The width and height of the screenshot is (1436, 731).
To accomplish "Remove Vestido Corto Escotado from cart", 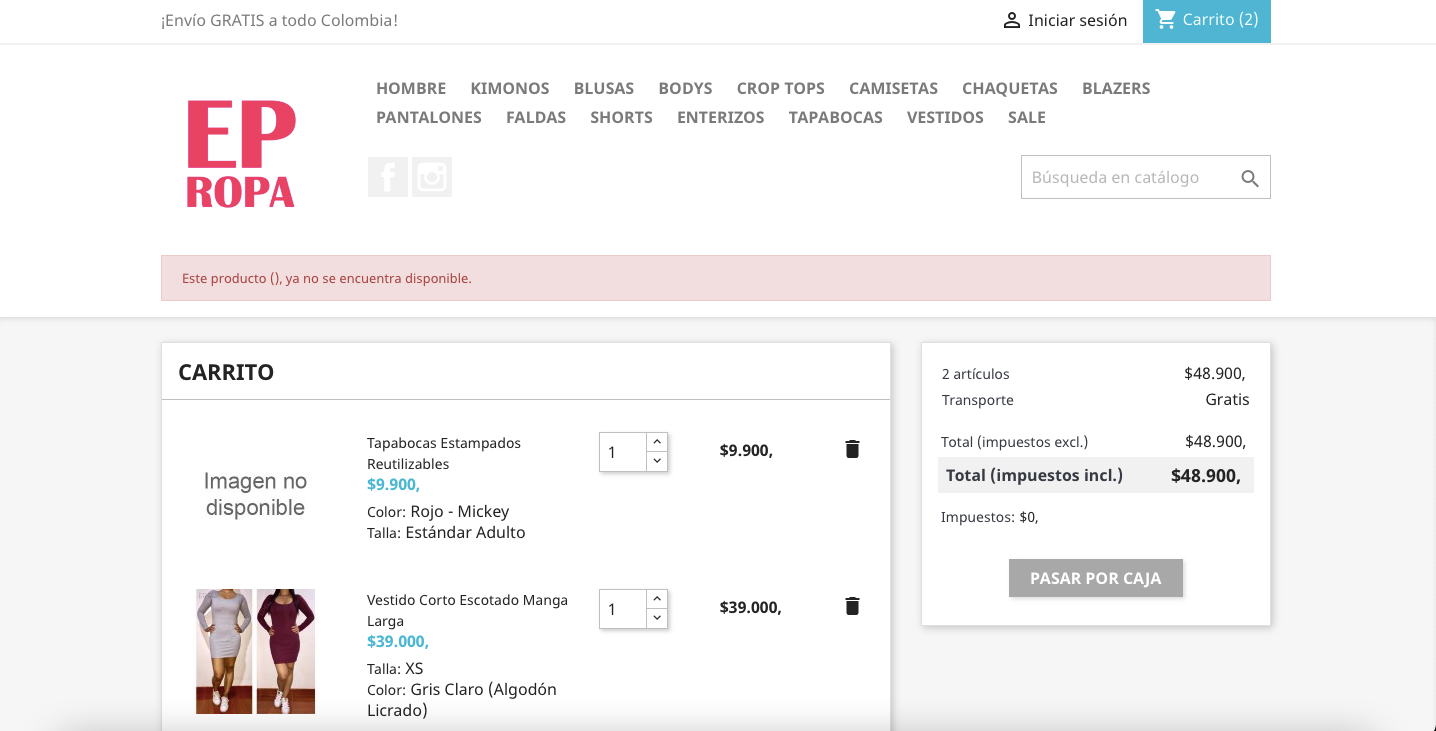I will pos(852,606).
